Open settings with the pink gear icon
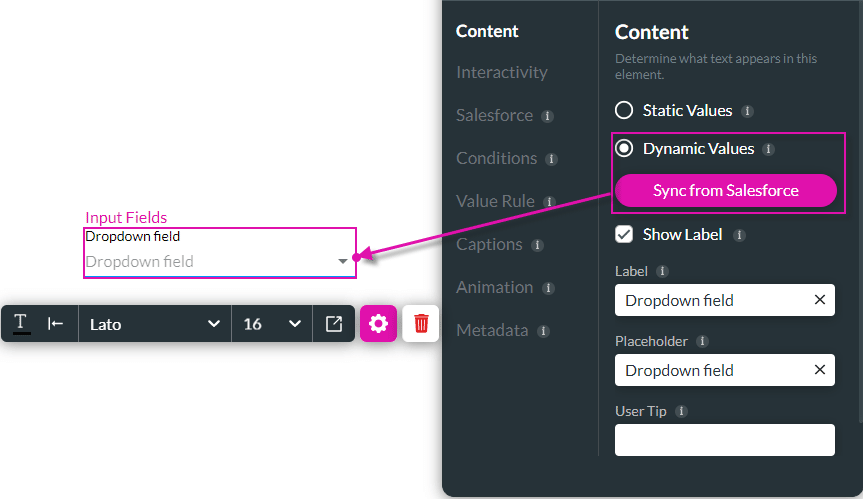 click(378, 323)
